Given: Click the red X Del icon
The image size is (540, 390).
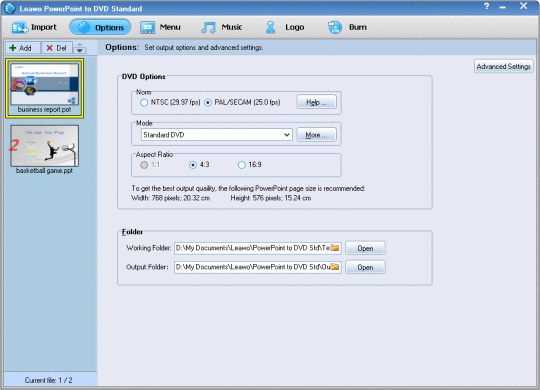Looking at the screenshot, I should 50,48.
